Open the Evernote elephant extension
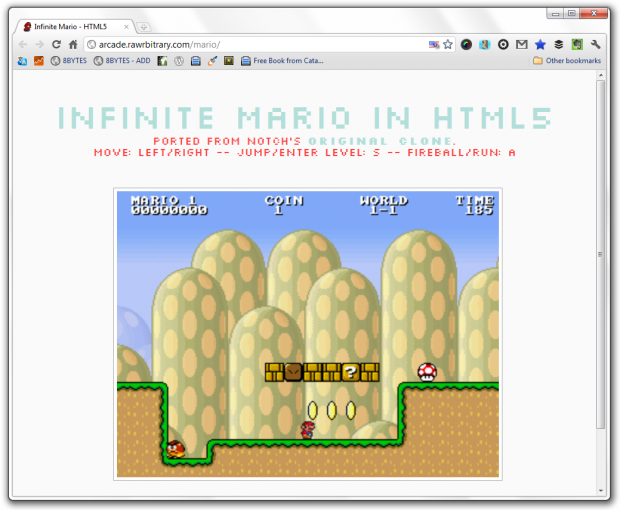 [x=577, y=45]
